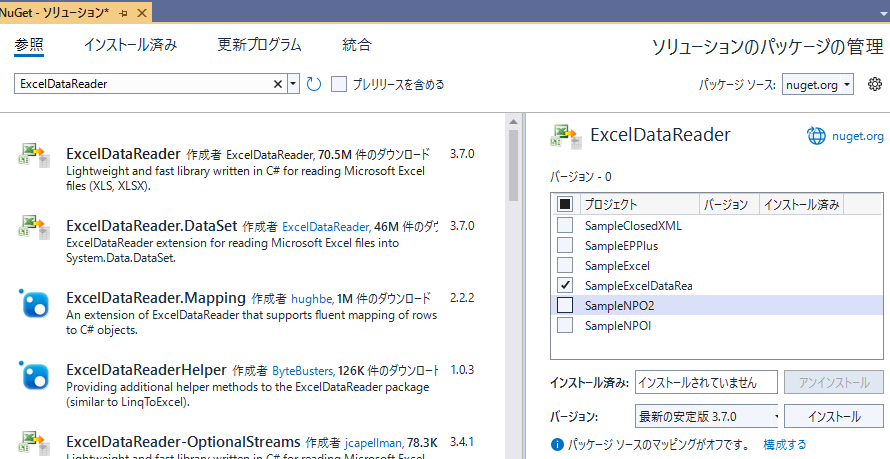Toggle プレリリースを含める checkbox
890x459 pixels.
pos(339,84)
